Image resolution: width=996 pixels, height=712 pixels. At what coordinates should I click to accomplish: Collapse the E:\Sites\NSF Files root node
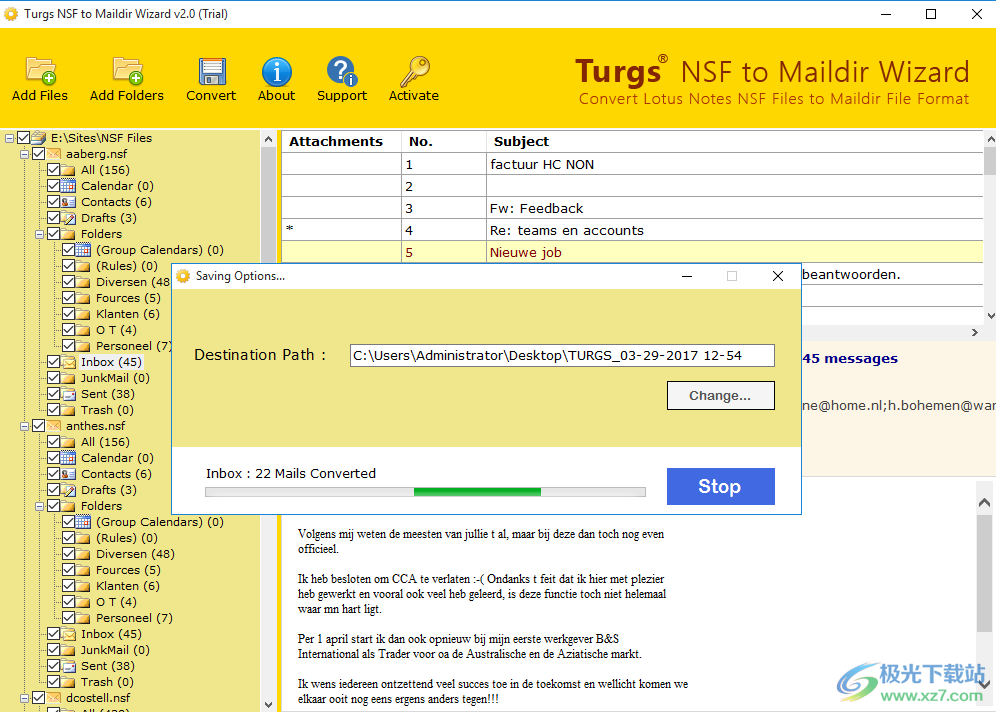[10, 138]
